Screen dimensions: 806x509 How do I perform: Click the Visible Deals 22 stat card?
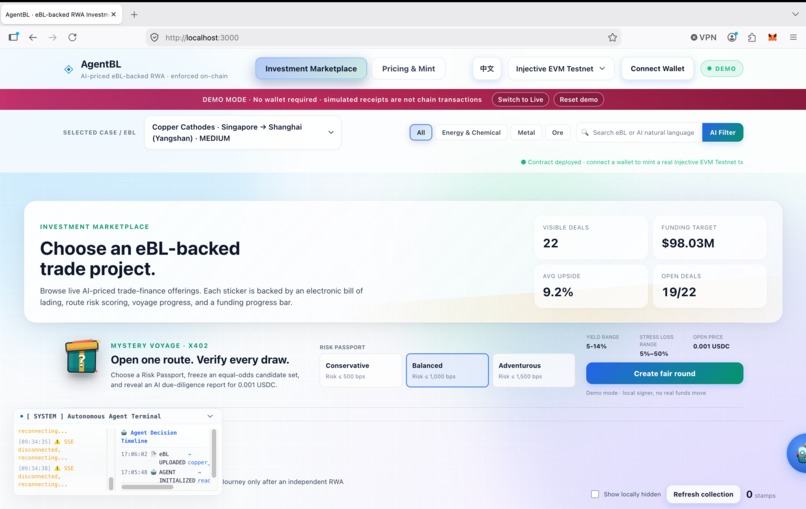[591, 237]
